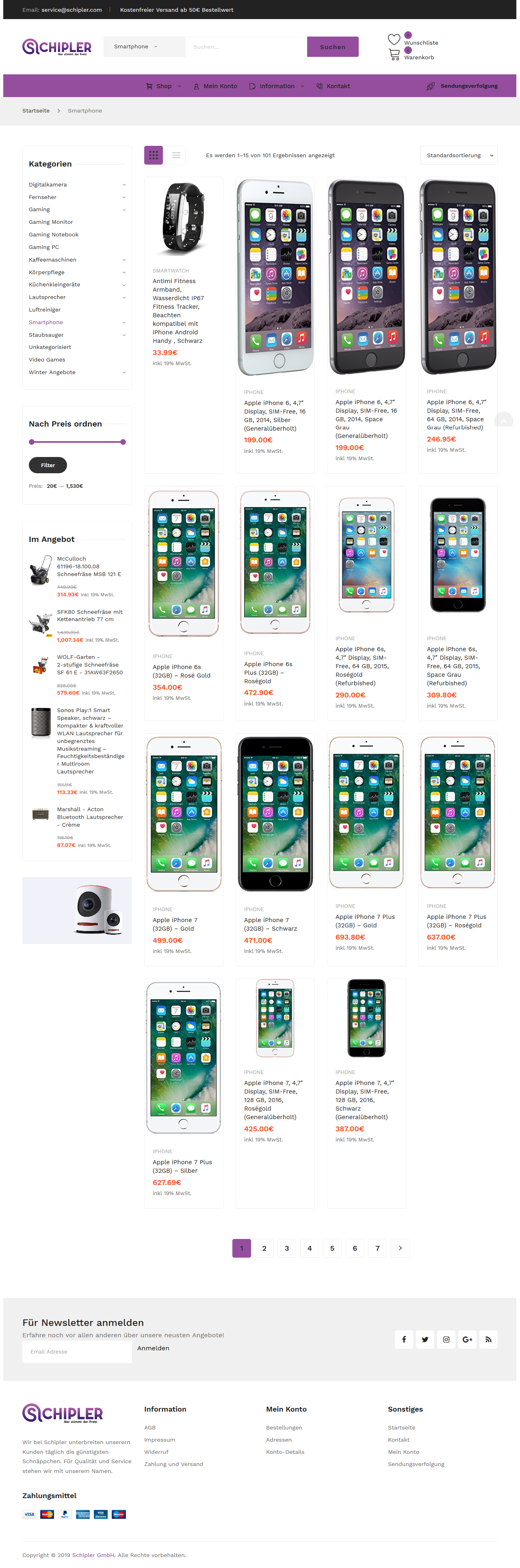This screenshot has width=520, height=1568.
Task: Open the Wunschliste heart icon
Action: tap(394, 39)
